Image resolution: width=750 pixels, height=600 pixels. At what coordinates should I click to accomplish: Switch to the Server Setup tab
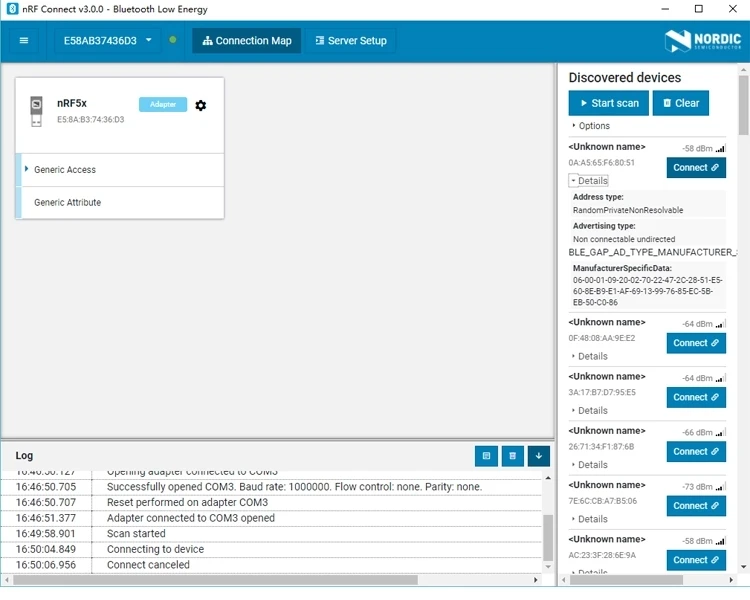(351, 41)
